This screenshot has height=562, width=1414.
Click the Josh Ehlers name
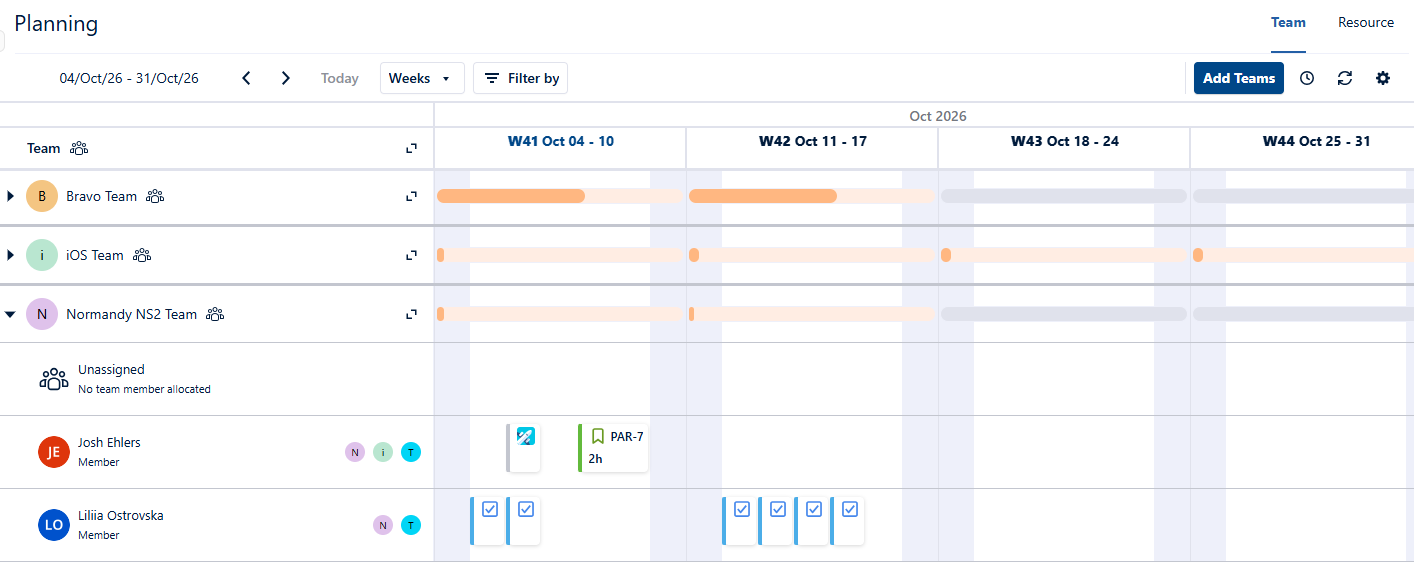coord(109,443)
